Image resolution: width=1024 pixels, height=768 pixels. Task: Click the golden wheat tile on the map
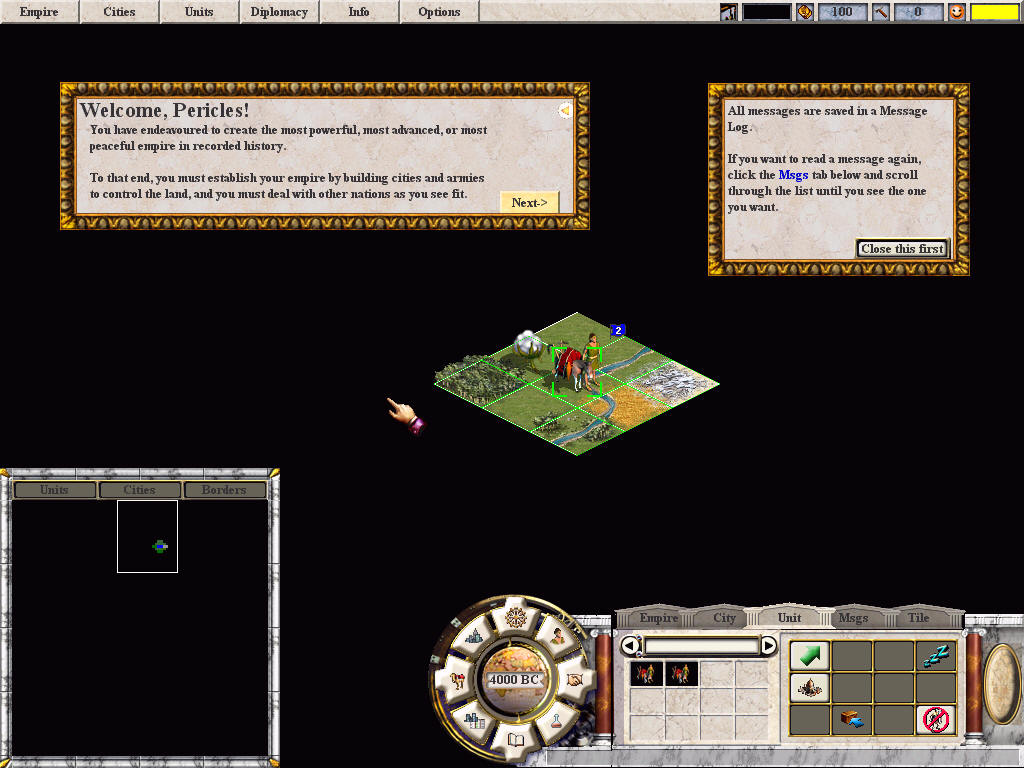[624, 407]
